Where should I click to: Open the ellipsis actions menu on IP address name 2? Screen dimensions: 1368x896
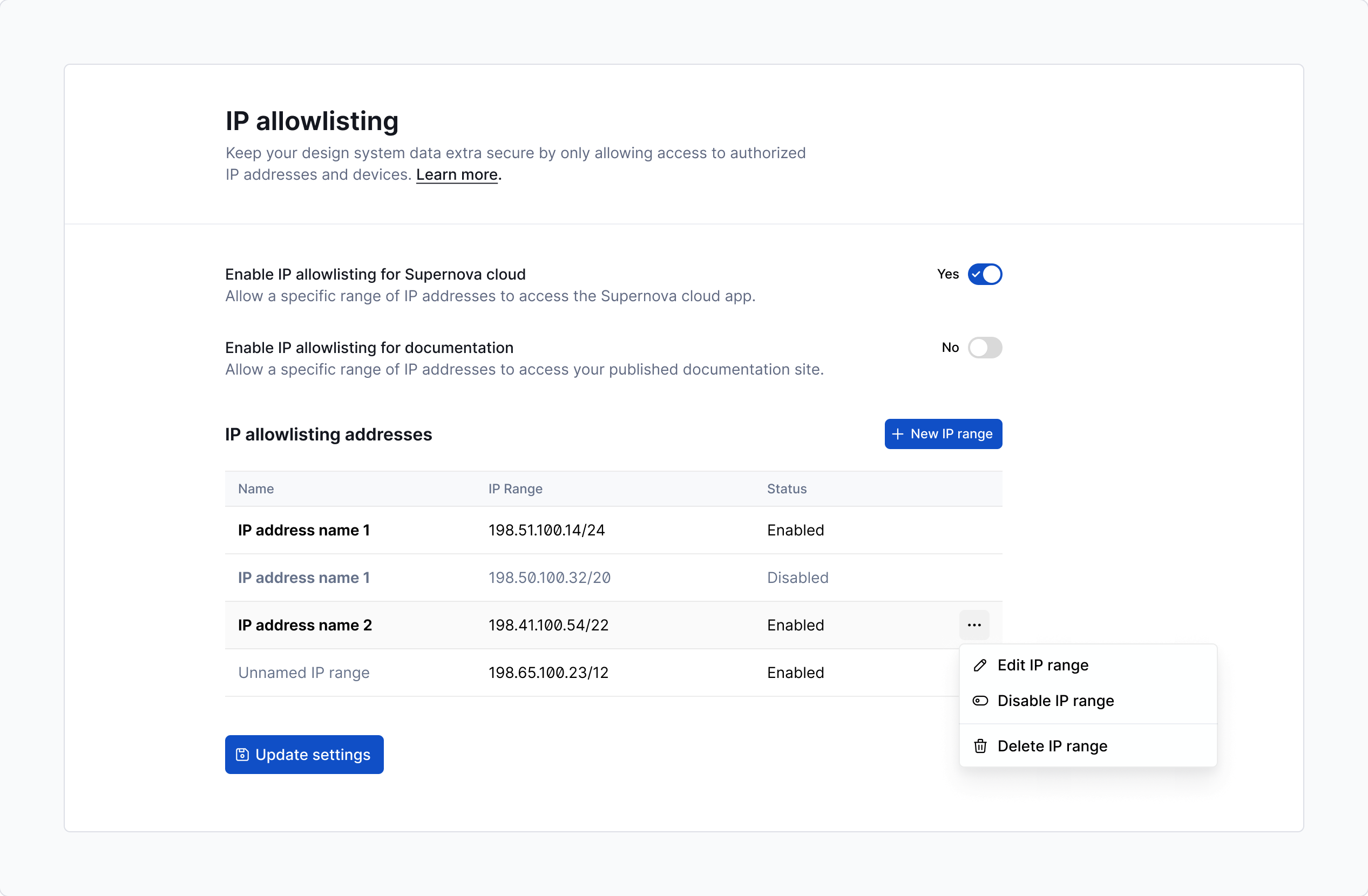coord(975,625)
